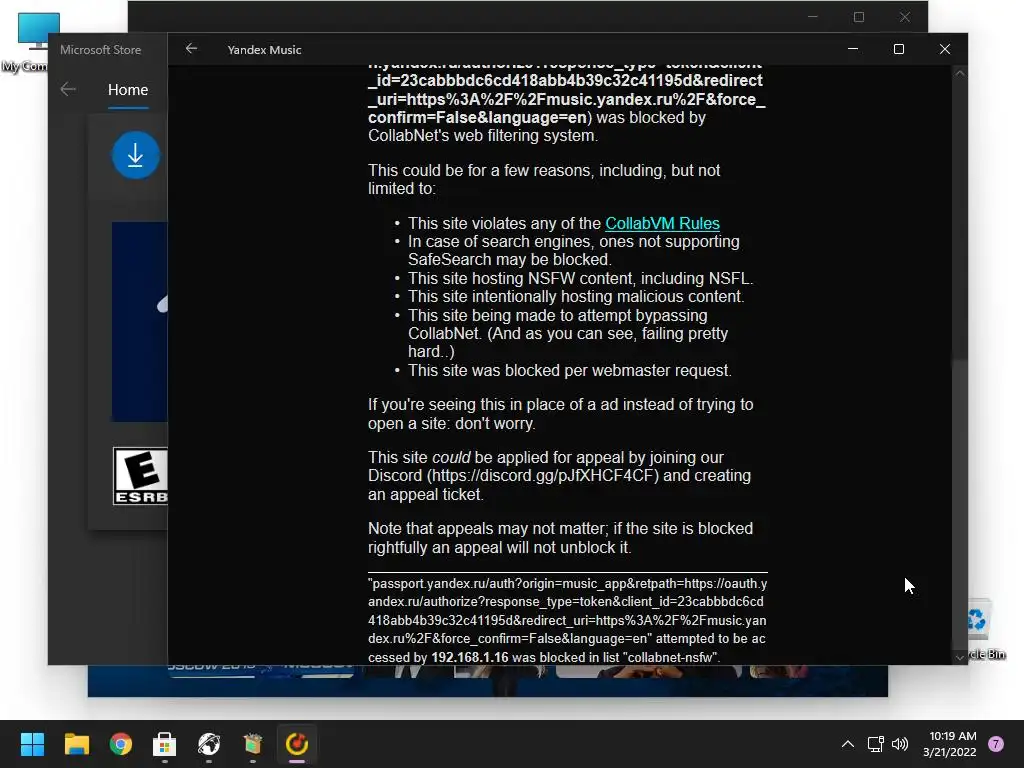Open File Explorer from the taskbar
This screenshot has width=1024, height=768.
click(76, 744)
